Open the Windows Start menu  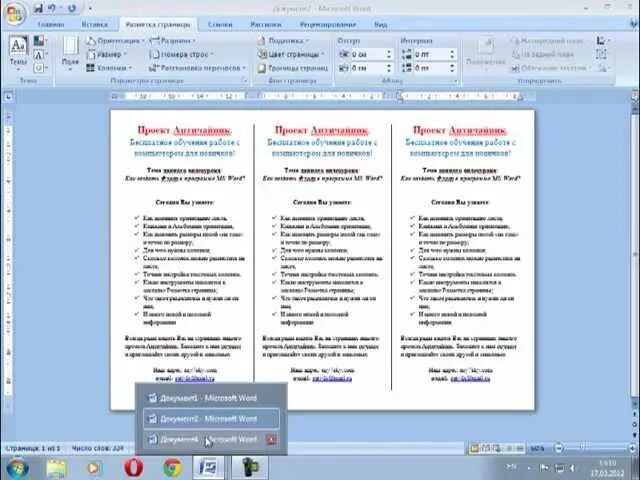(17, 468)
